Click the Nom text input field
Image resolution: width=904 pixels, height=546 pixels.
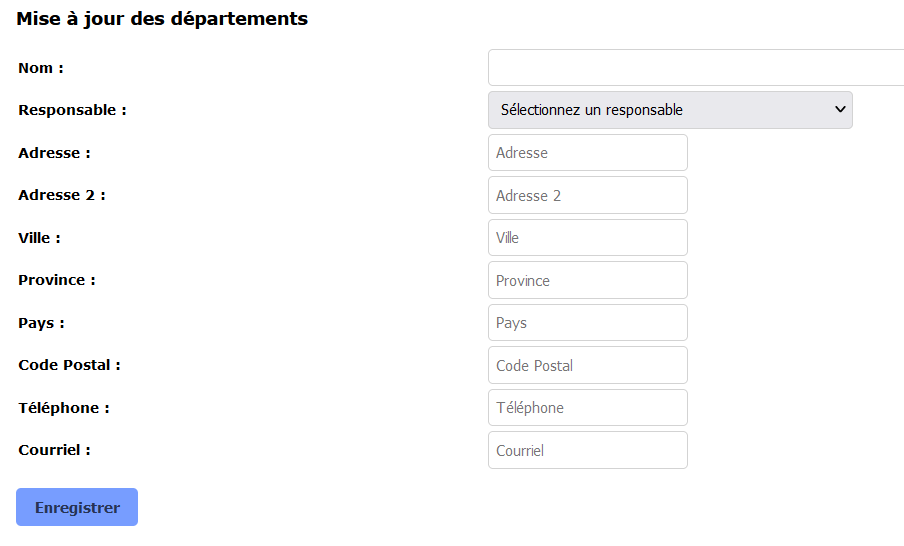(x=695, y=68)
